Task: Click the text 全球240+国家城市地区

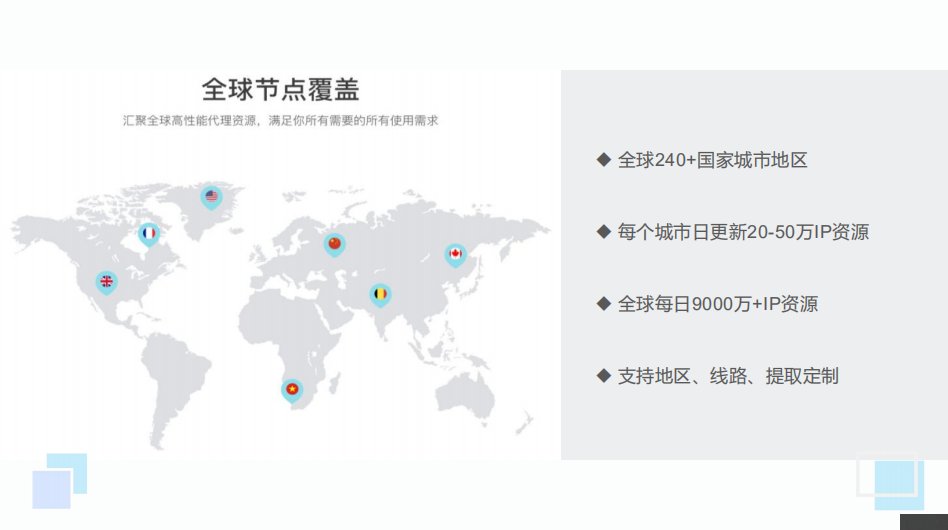Action: click(x=712, y=160)
